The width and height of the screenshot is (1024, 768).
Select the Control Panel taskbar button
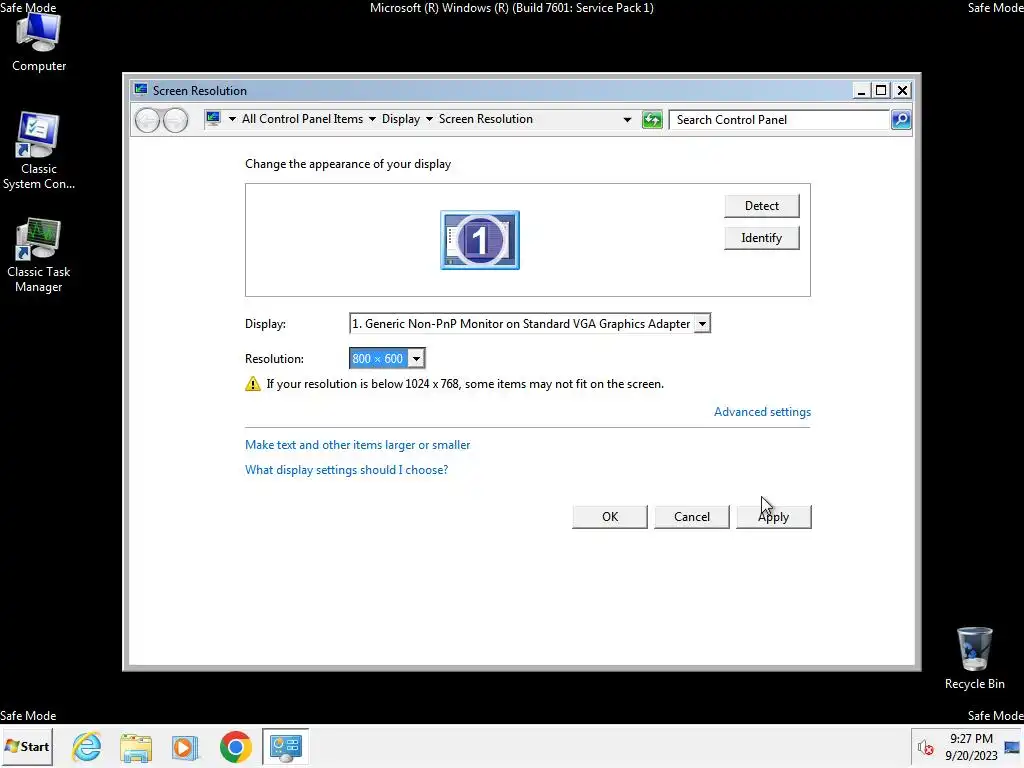click(x=285, y=746)
